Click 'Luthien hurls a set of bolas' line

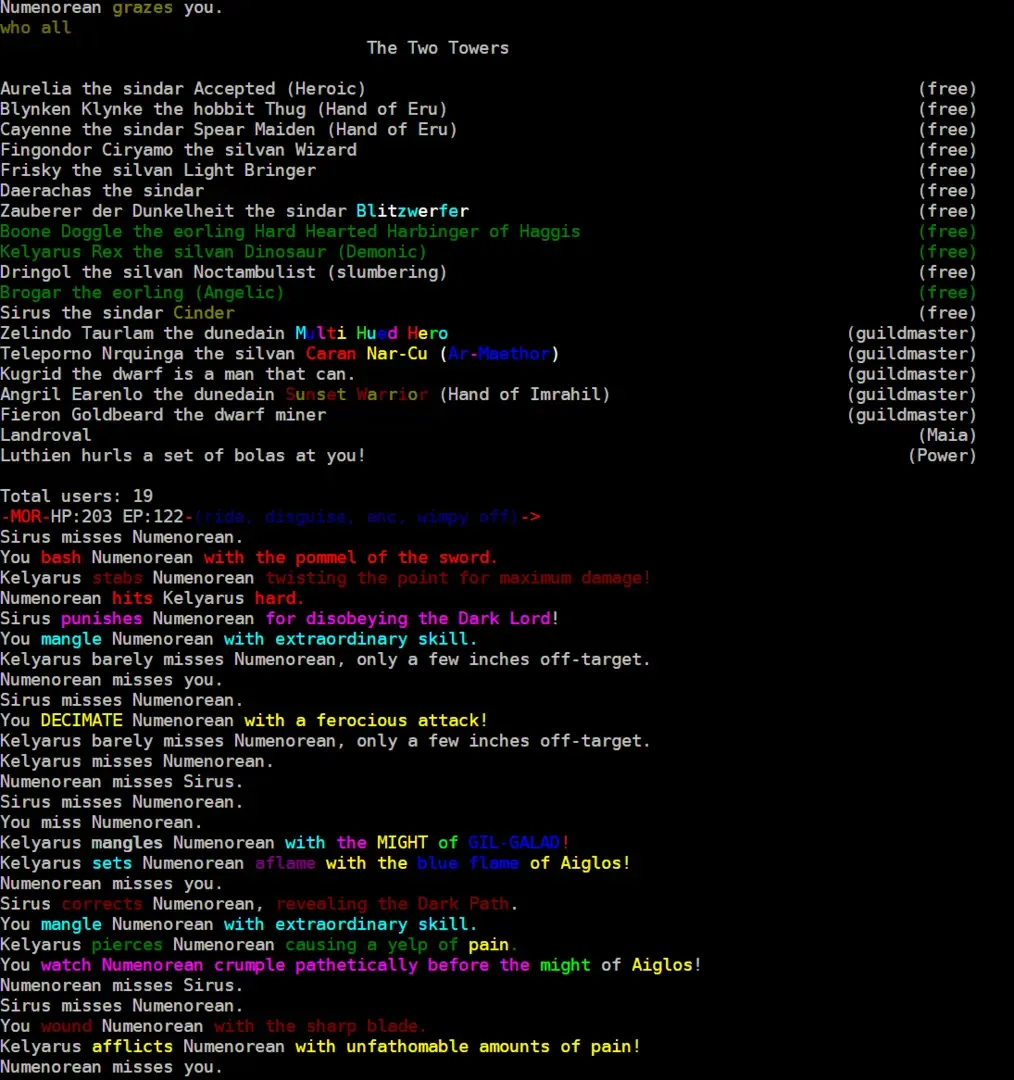click(x=183, y=456)
